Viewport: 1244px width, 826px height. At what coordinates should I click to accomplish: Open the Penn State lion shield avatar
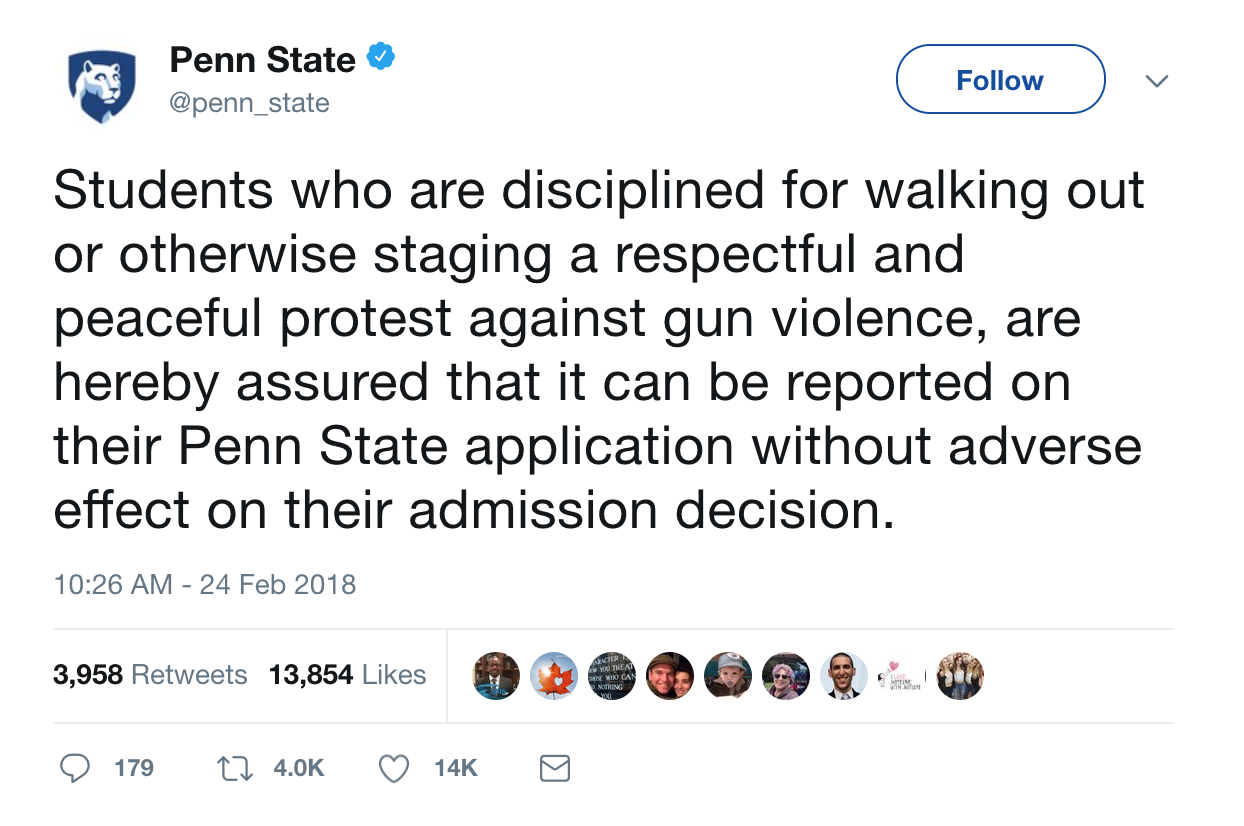click(x=101, y=87)
